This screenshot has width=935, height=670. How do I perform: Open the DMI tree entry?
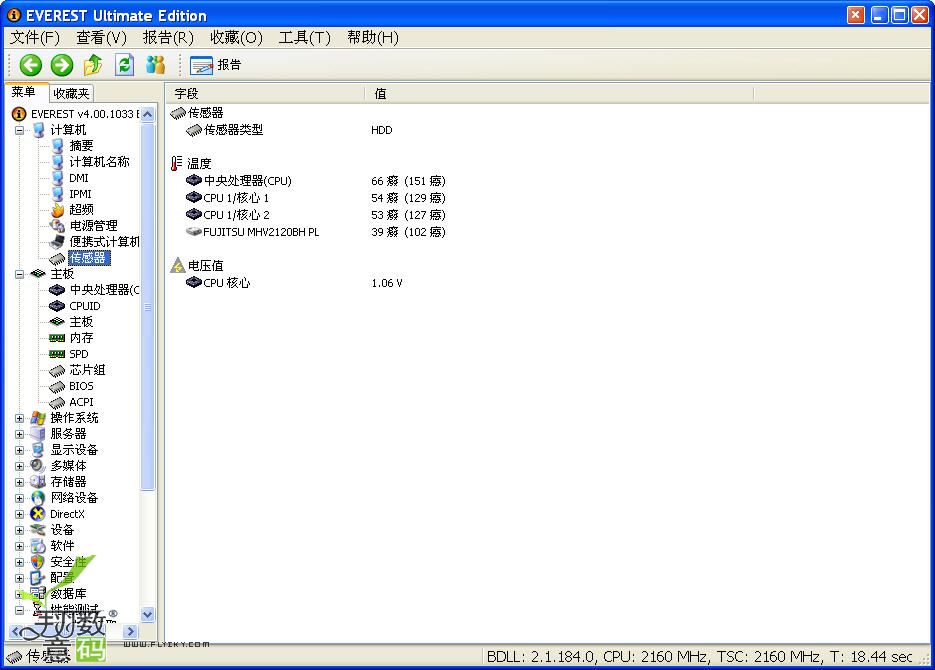79,178
